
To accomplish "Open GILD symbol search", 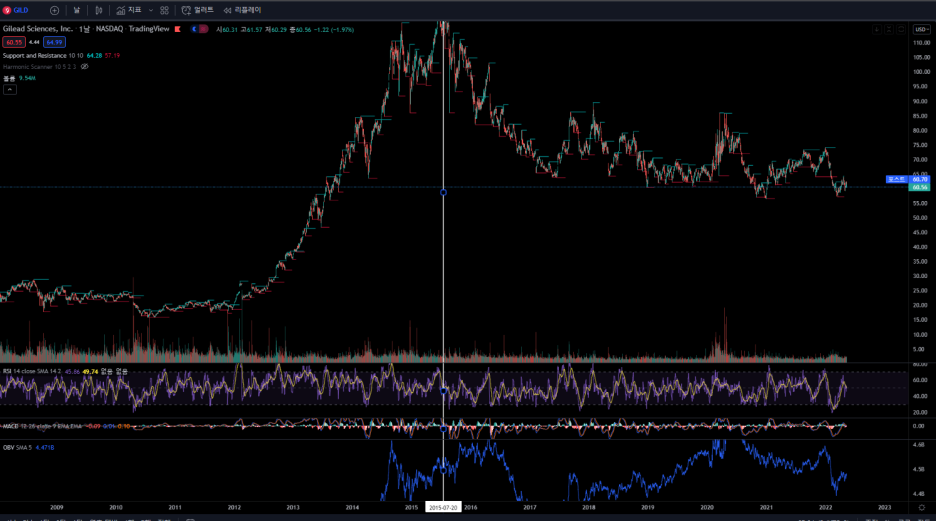I will 16,10.
